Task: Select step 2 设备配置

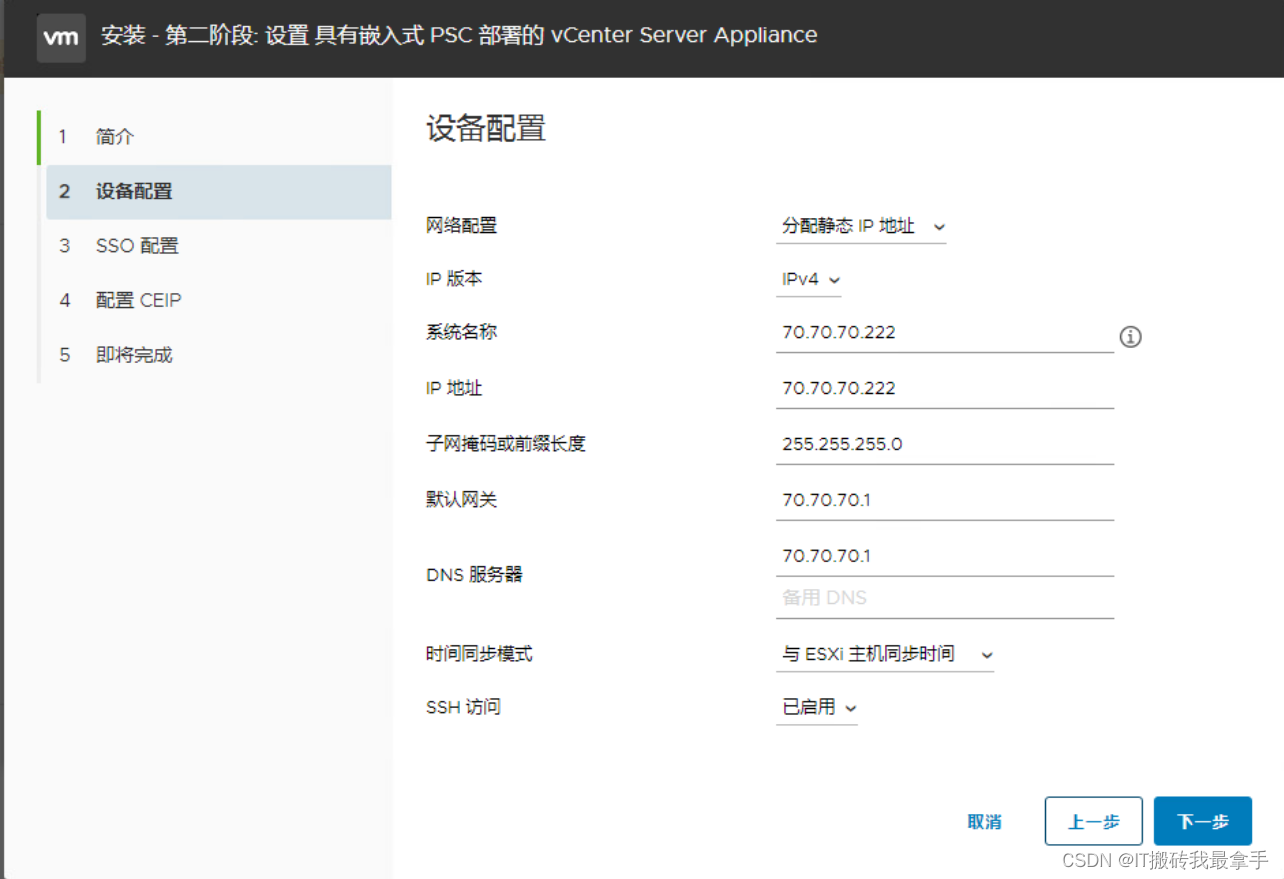Action: (218, 192)
